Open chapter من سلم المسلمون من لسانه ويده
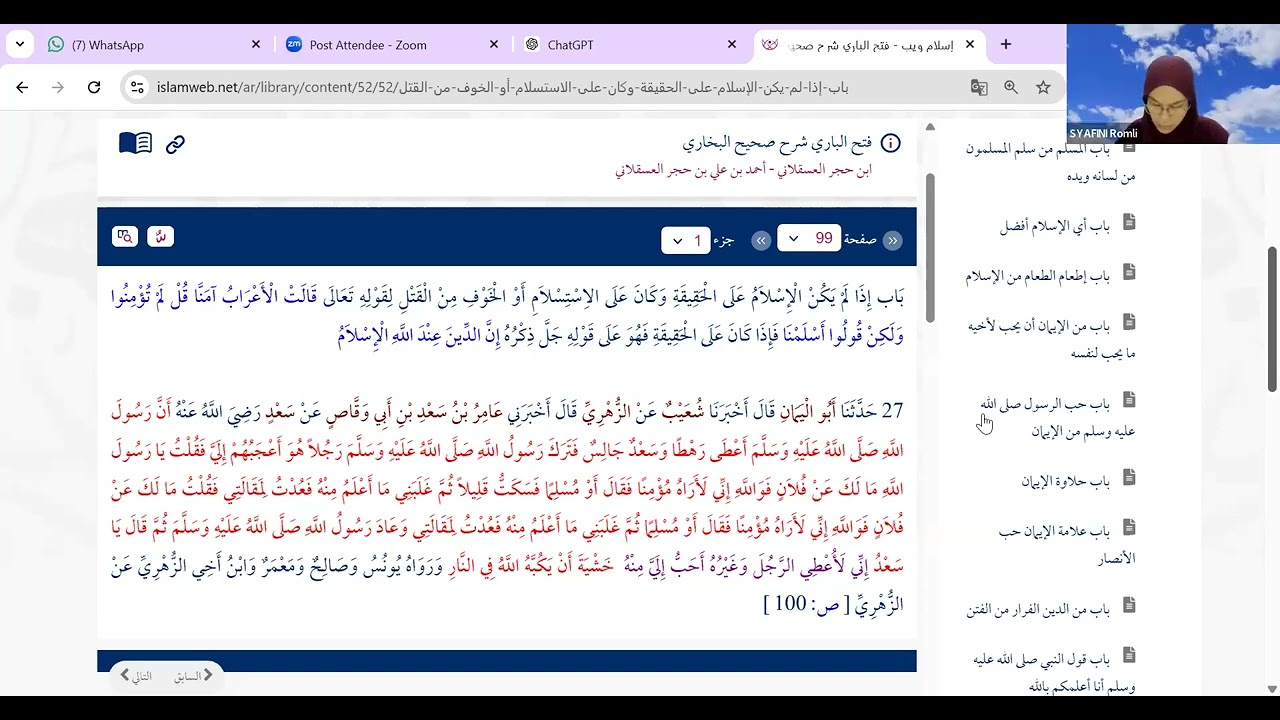The height and width of the screenshot is (720, 1280). point(1051,162)
